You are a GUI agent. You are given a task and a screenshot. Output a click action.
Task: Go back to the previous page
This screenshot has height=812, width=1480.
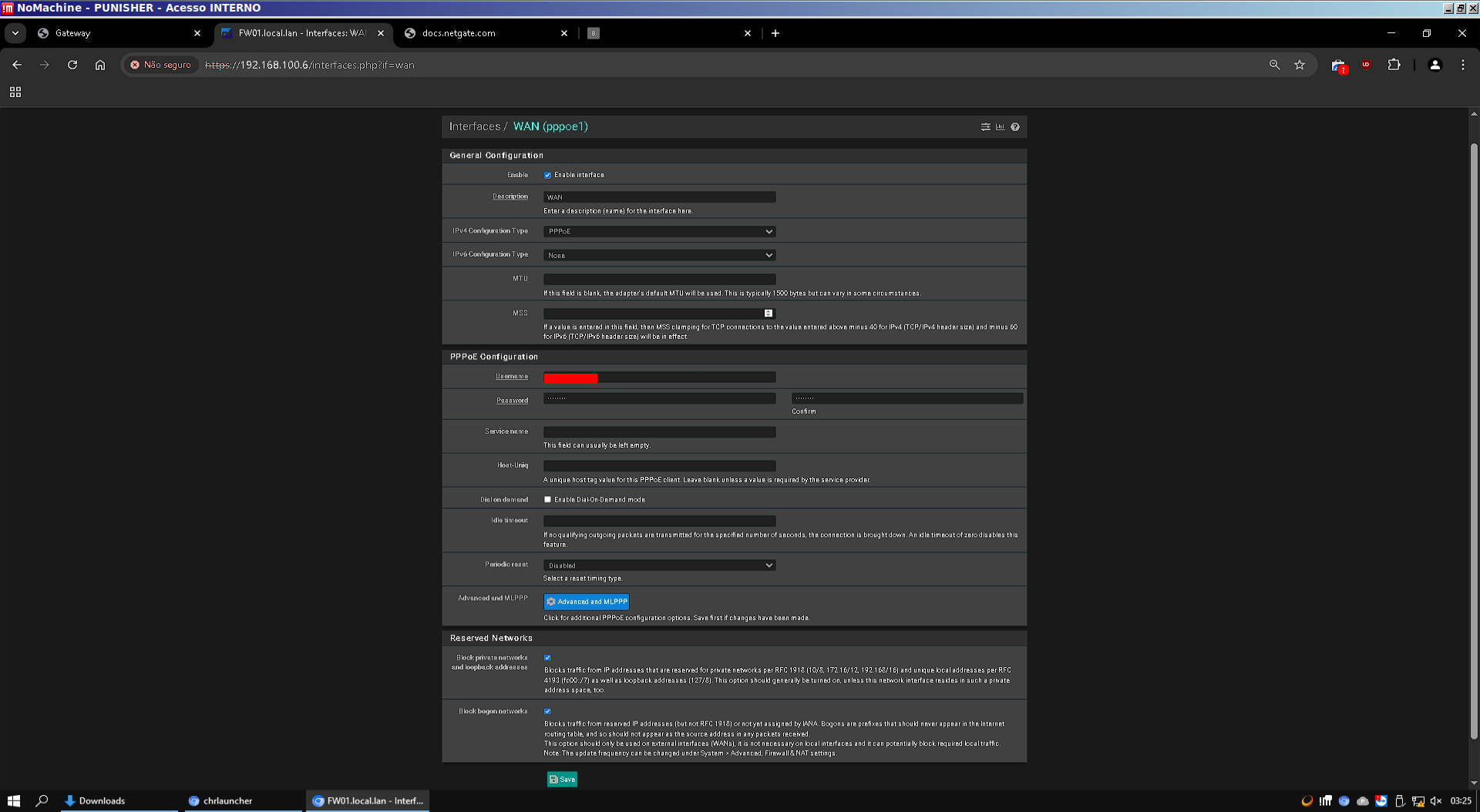[x=17, y=65]
